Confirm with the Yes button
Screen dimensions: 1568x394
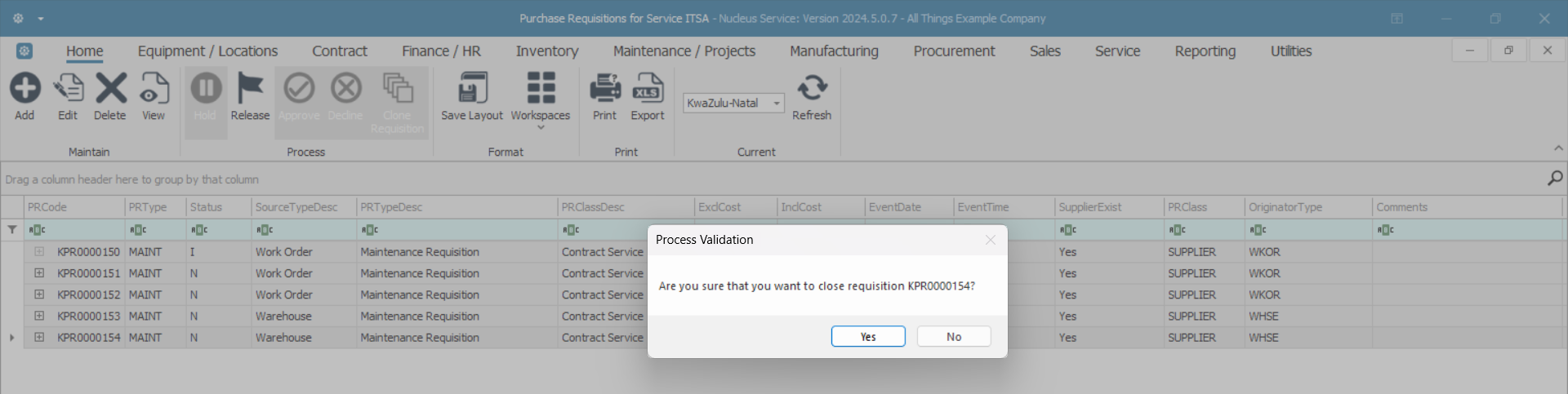click(x=867, y=337)
